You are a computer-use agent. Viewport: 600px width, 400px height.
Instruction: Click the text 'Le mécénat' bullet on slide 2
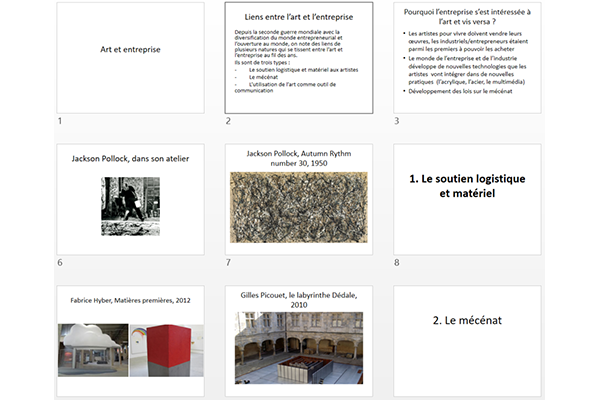263,77
